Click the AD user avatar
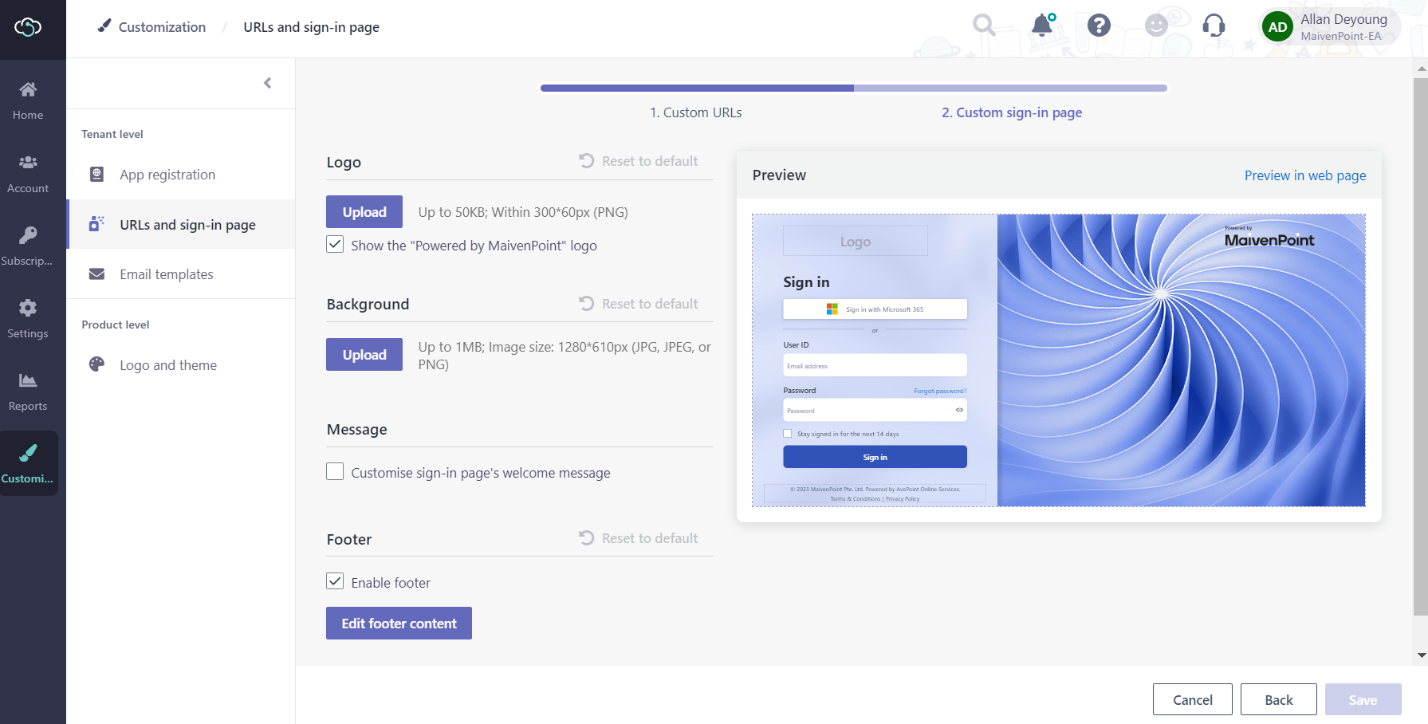Screen dimensions: 1428x724 [1277, 27]
